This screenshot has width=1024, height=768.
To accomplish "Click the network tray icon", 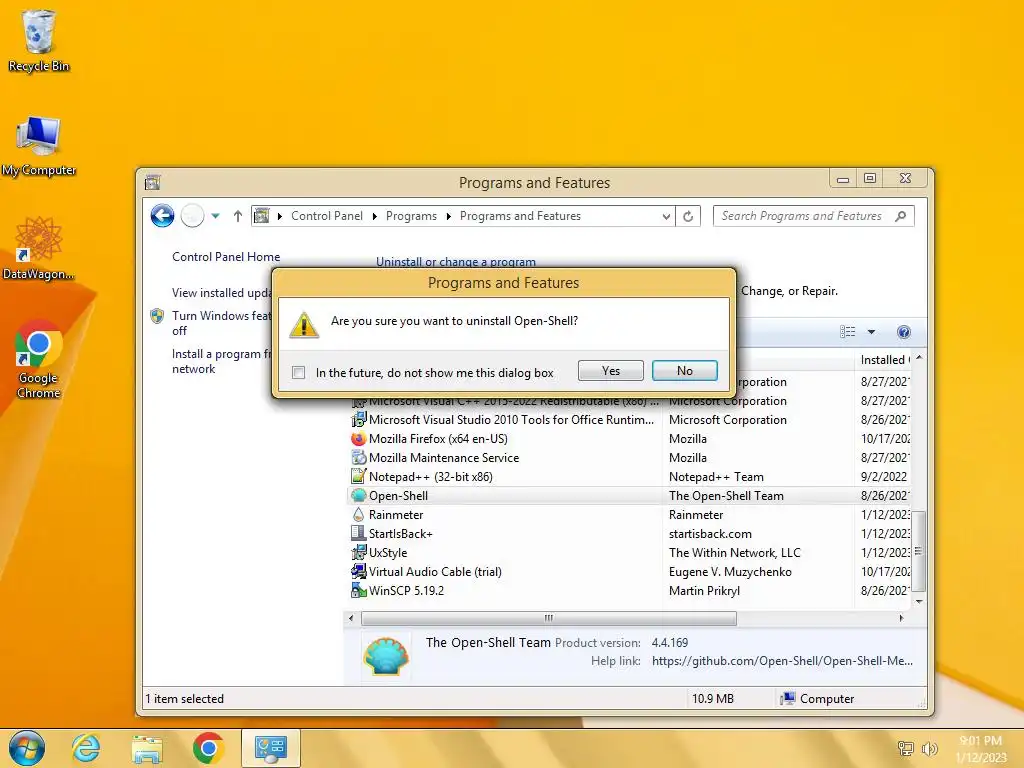I will pos(906,748).
